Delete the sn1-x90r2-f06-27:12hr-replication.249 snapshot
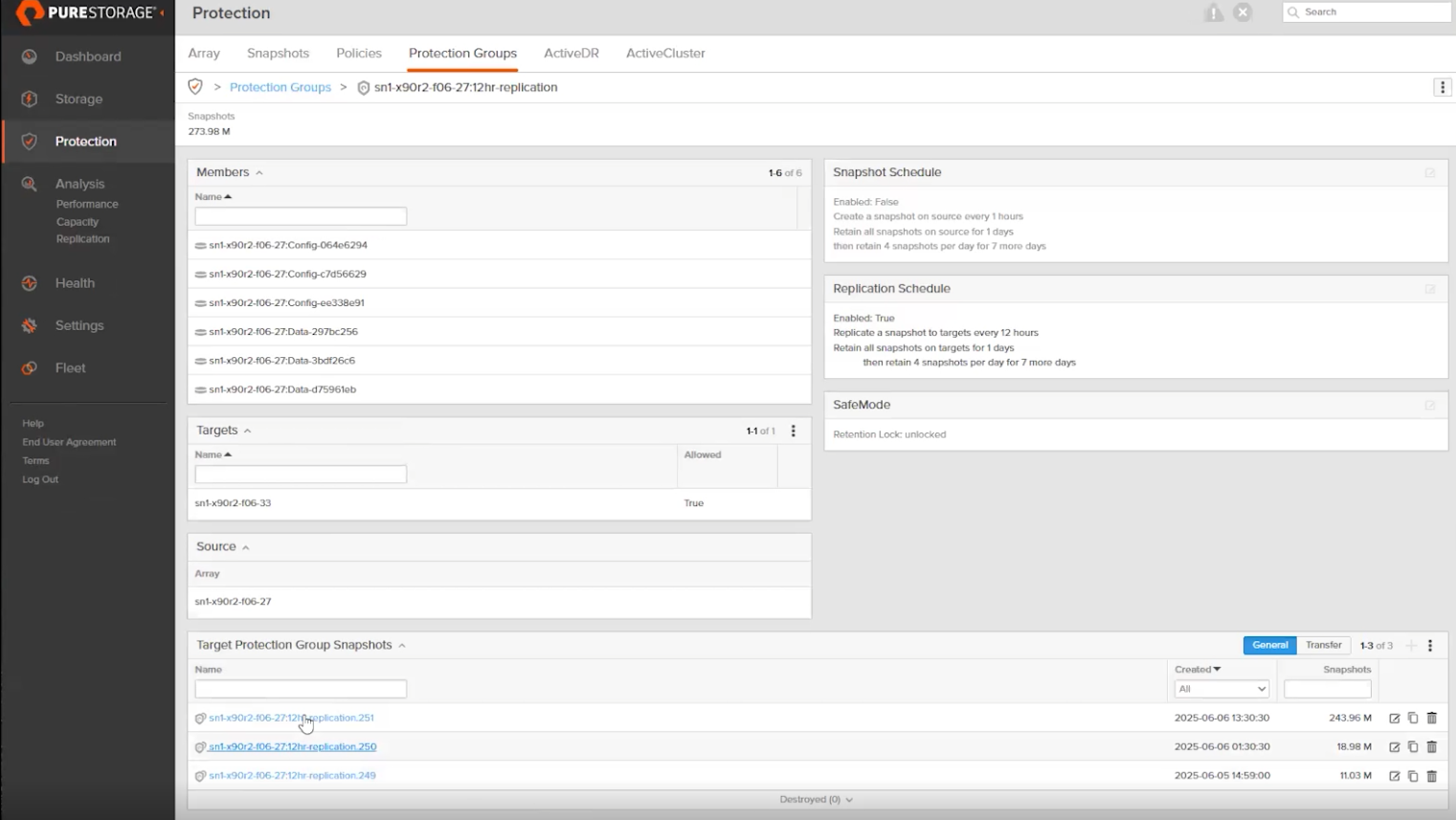1456x820 pixels. coord(1431,775)
